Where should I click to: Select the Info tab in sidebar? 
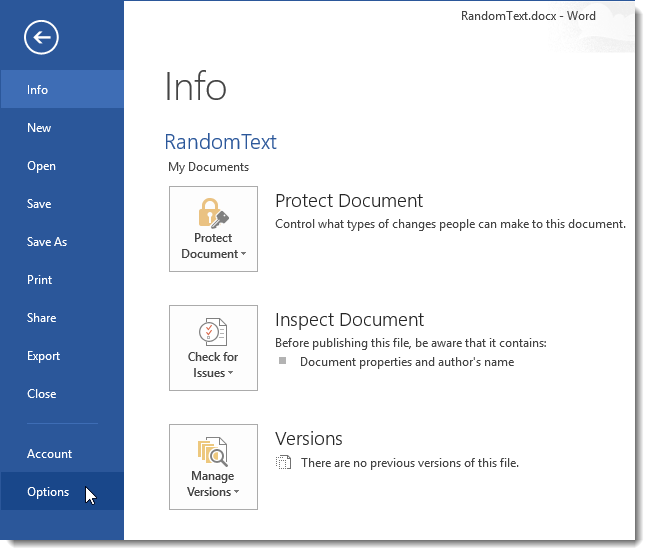click(x=62, y=90)
